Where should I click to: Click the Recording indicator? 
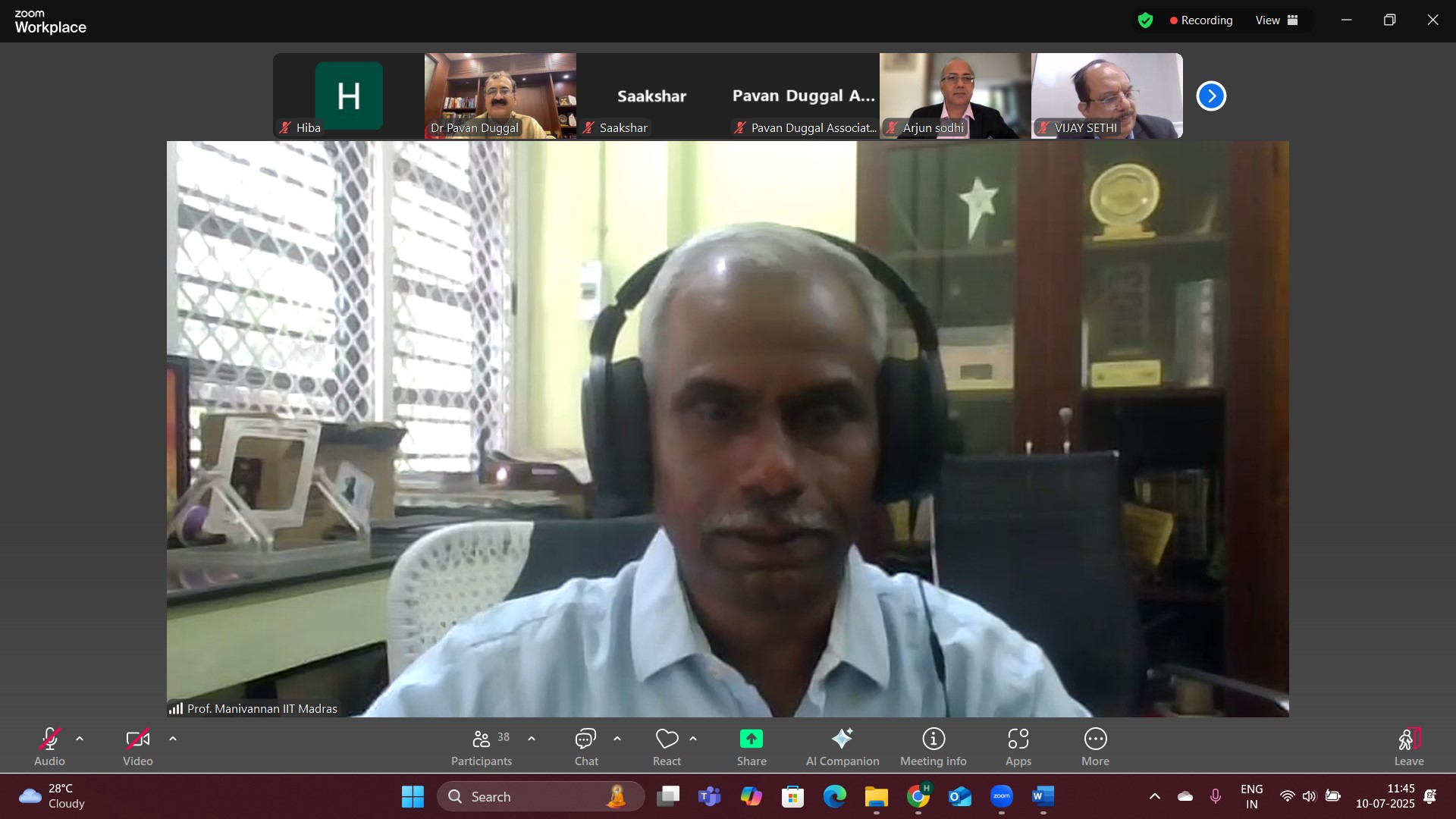(x=1201, y=20)
